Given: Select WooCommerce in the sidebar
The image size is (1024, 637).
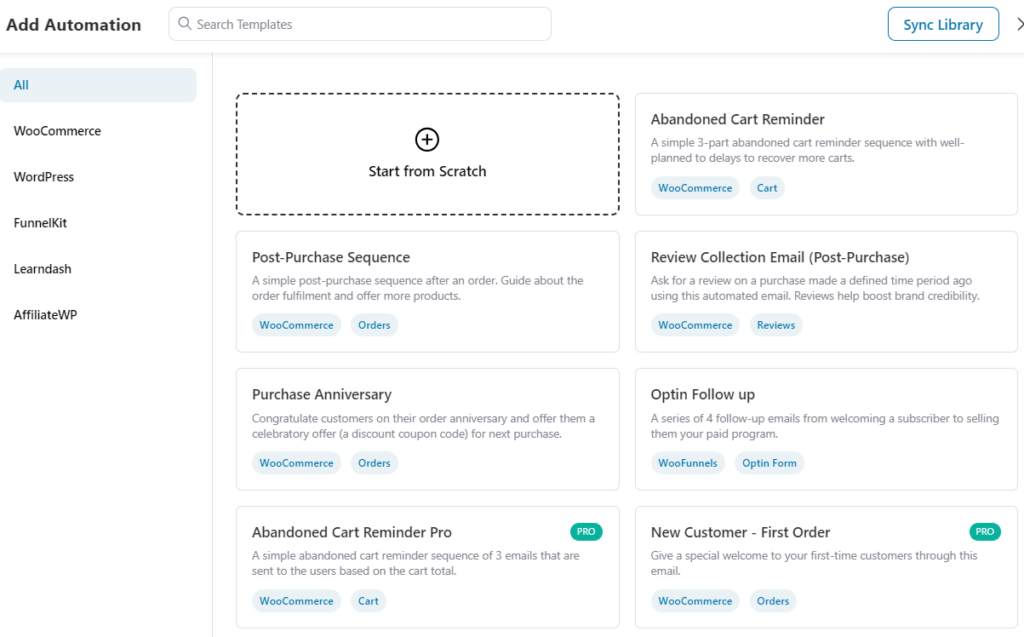Looking at the screenshot, I should pos(57,131).
